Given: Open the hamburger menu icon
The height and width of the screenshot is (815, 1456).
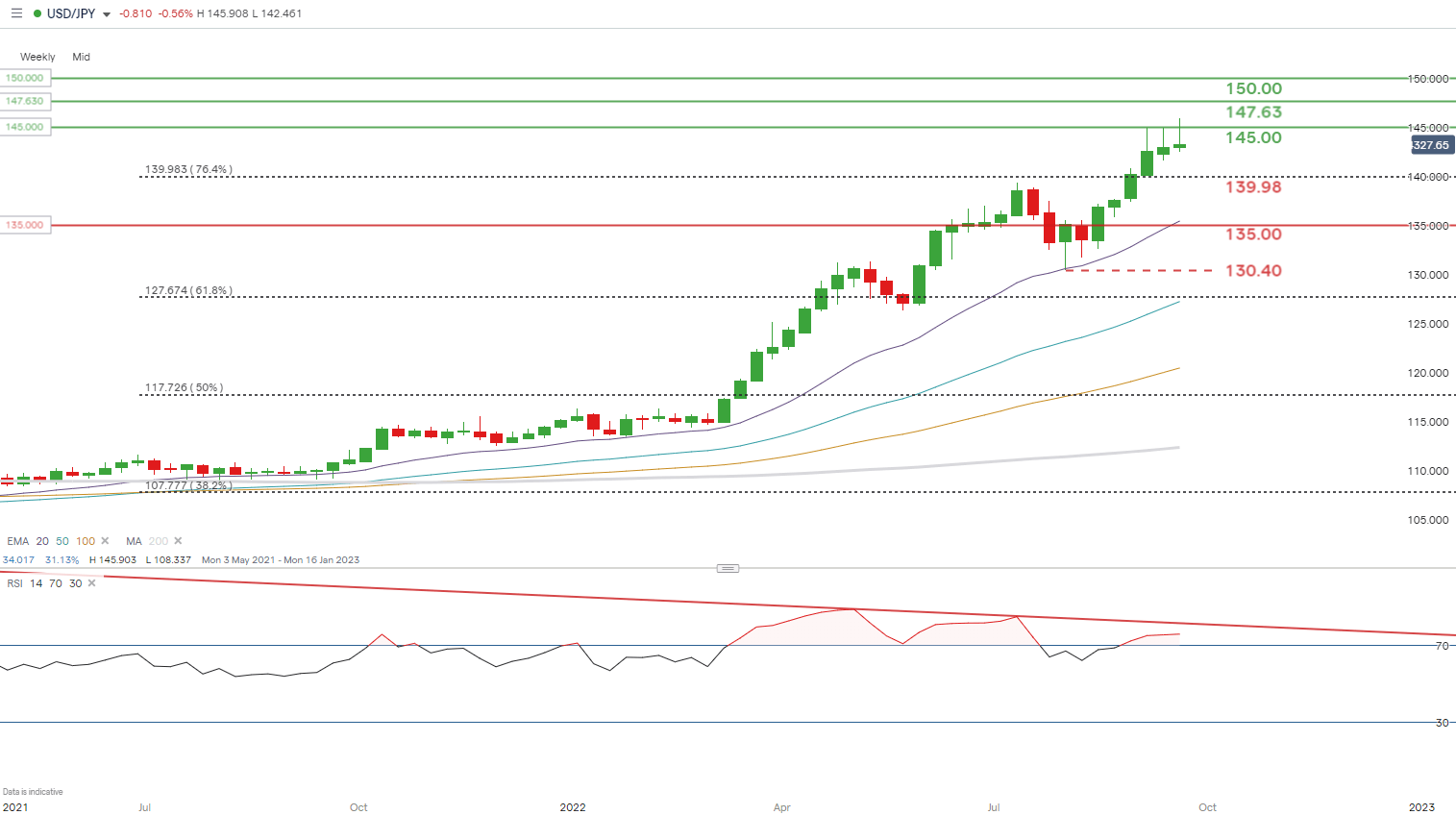Looking at the screenshot, I should [16, 13].
